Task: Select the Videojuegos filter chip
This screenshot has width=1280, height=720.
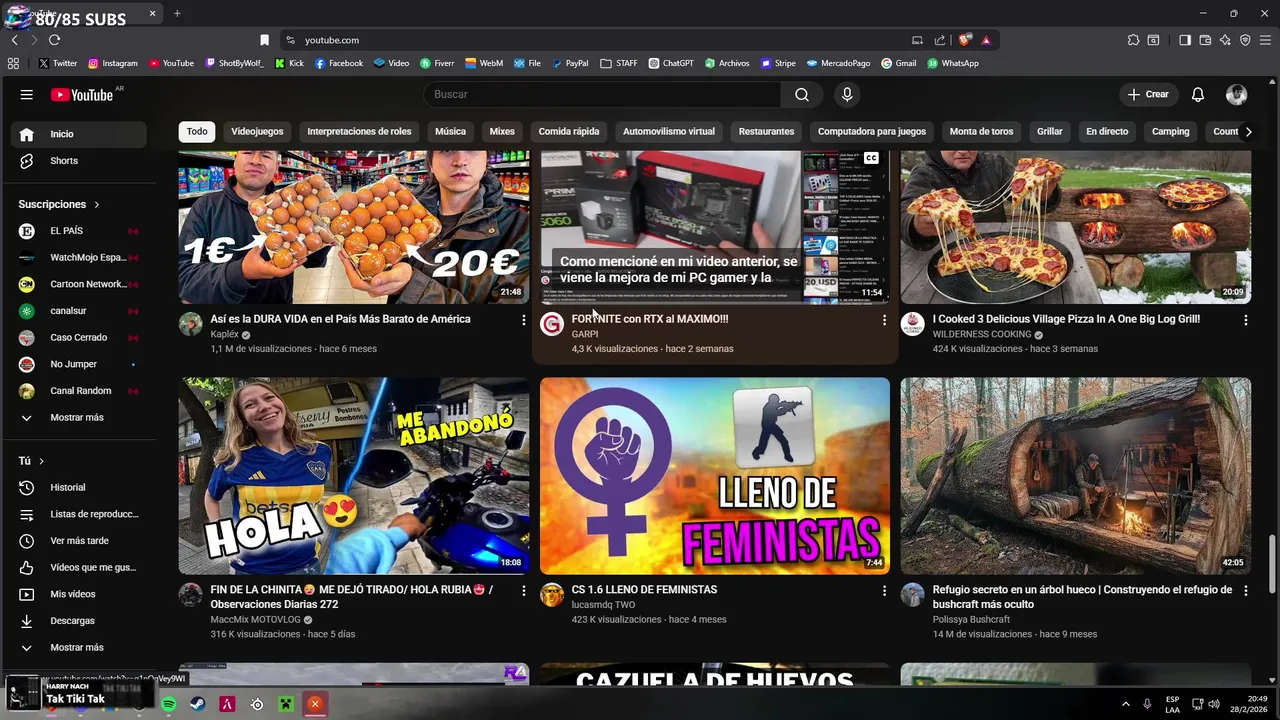Action: click(257, 131)
